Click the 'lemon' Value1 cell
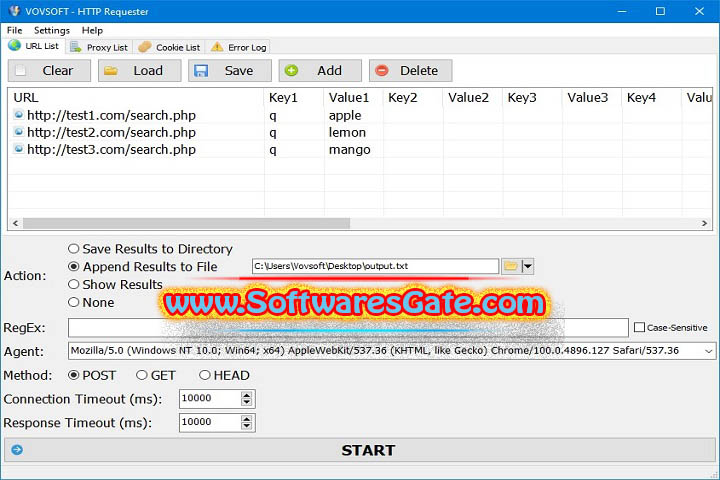The height and width of the screenshot is (480, 720). click(347, 132)
